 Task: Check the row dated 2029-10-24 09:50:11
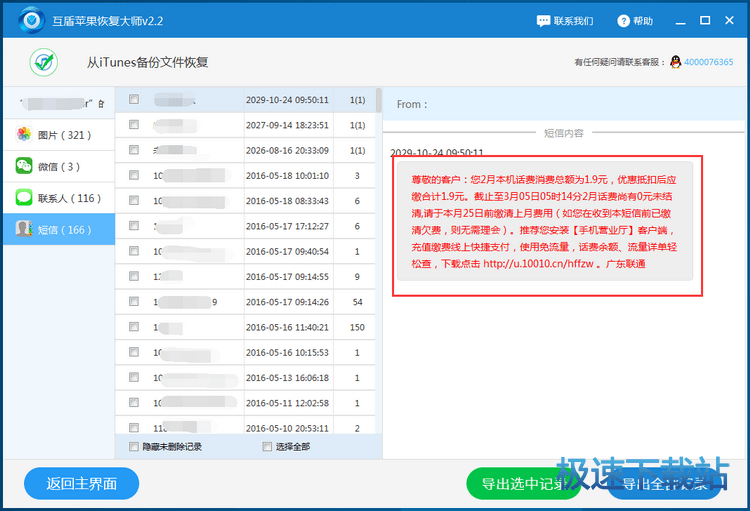134,99
